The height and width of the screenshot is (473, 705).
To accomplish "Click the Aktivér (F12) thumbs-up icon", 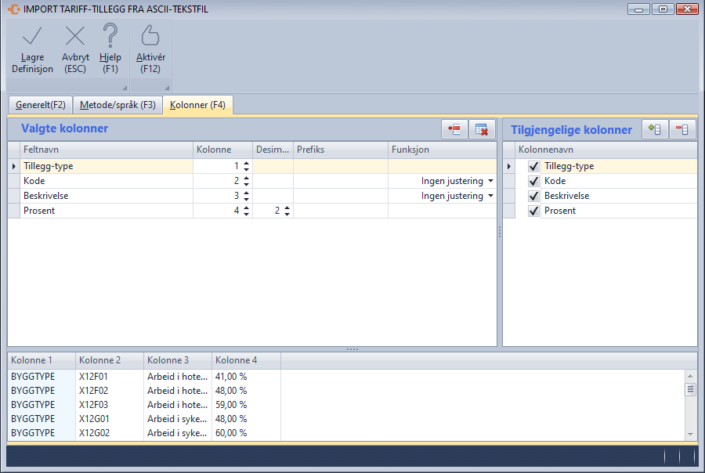I will pos(150,37).
